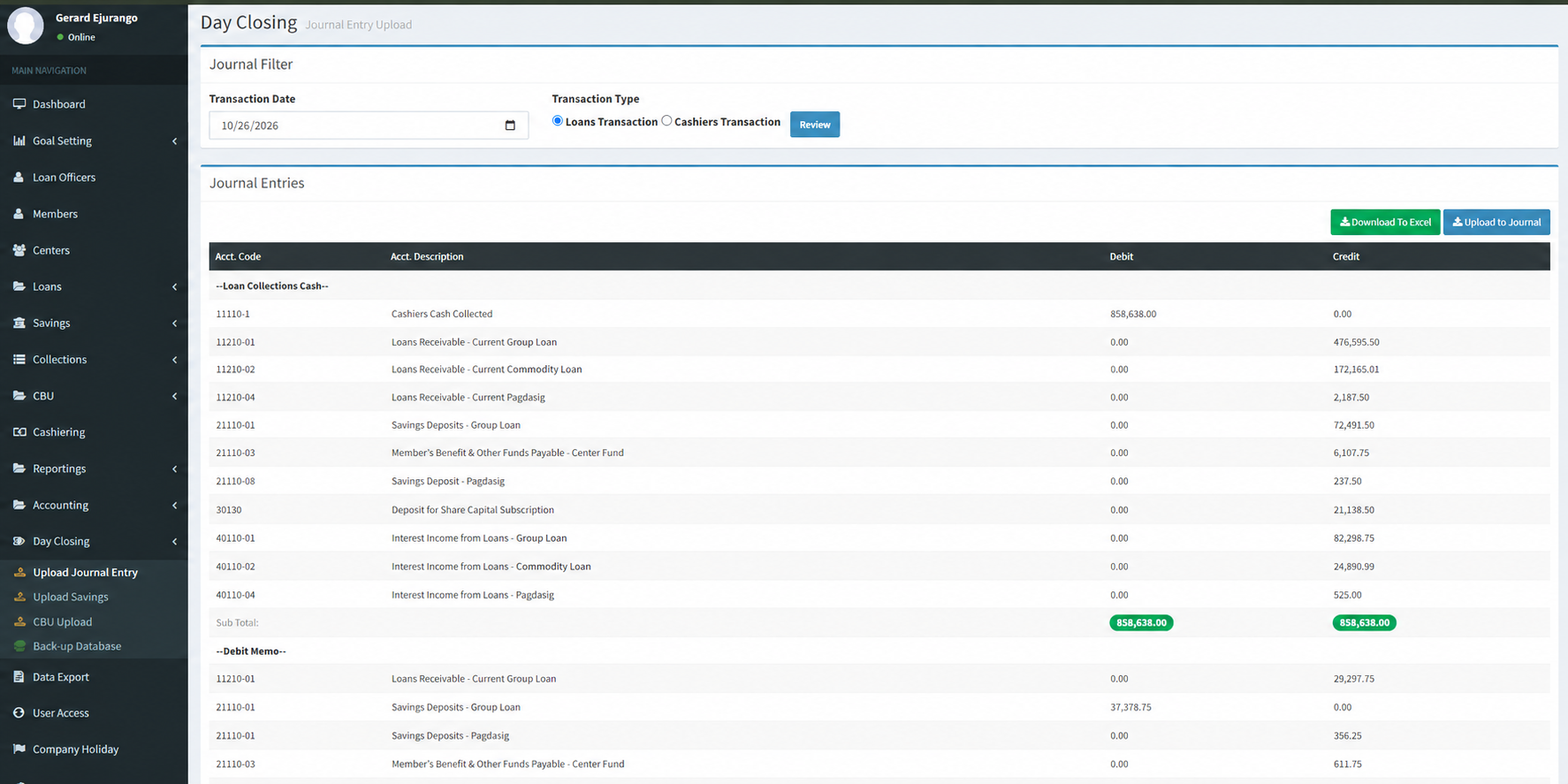The height and width of the screenshot is (784, 1568).
Task: Expand the Collections submenu chevron
Action: [174, 360]
